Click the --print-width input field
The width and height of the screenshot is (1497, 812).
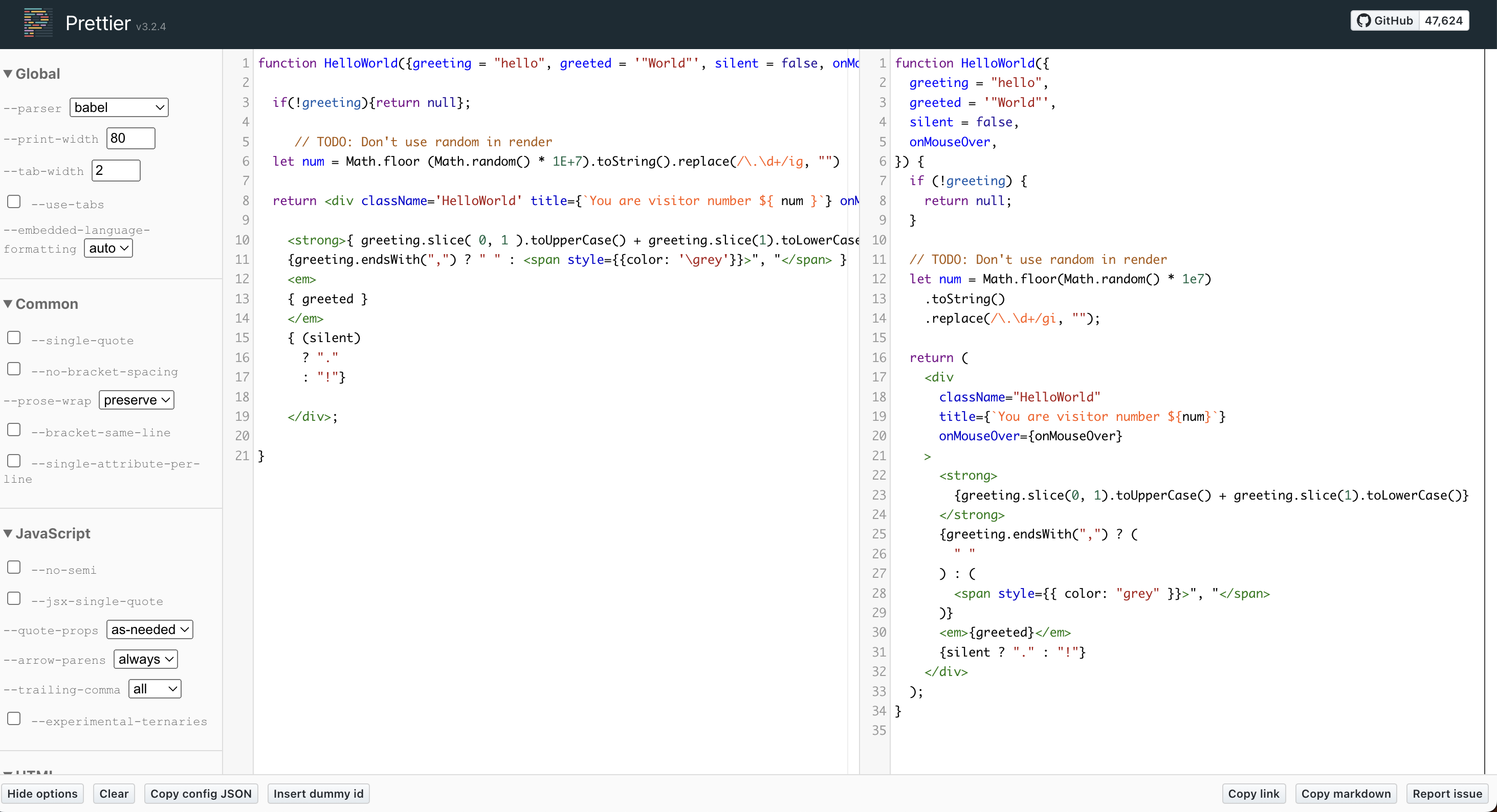click(x=131, y=138)
